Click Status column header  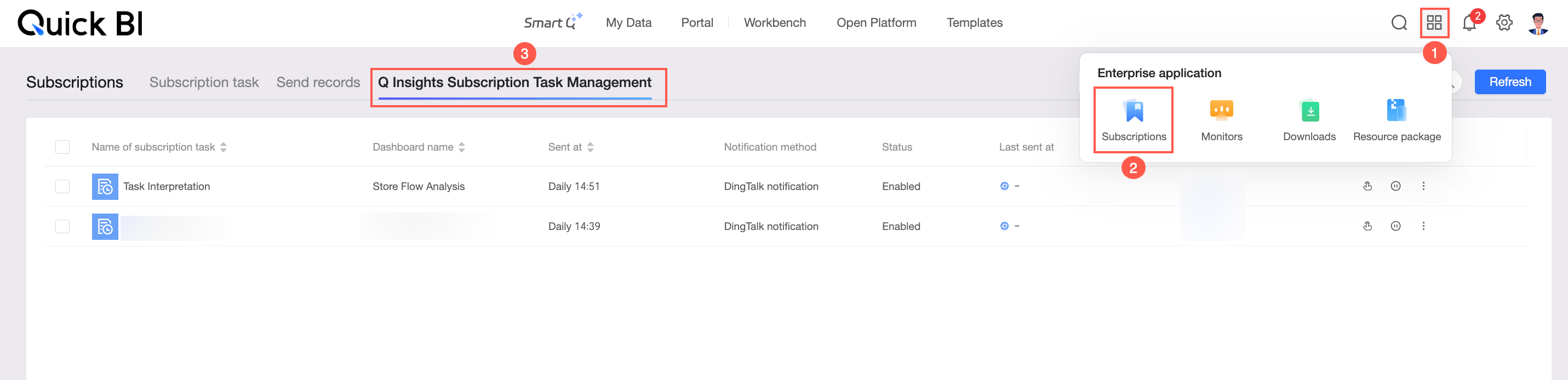coord(897,147)
